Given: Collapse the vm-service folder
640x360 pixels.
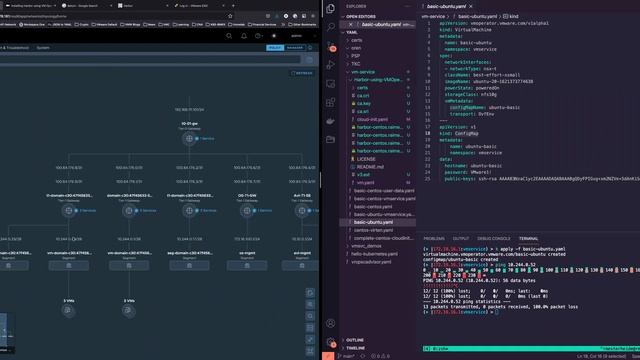Looking at the screenshot, I should pos(363,72).
